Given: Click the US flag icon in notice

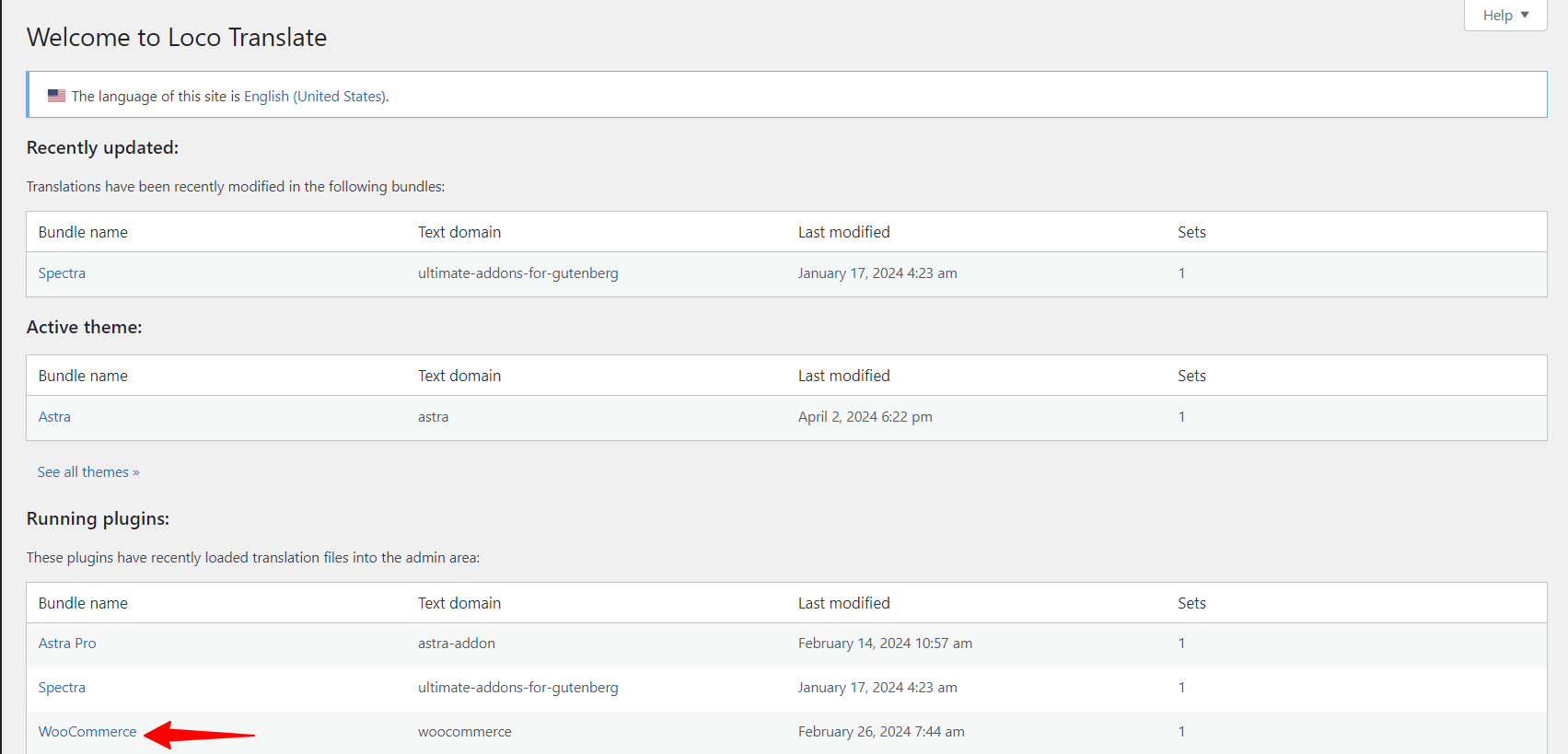Looking at the screenshot, I should (x=57, y=95).
